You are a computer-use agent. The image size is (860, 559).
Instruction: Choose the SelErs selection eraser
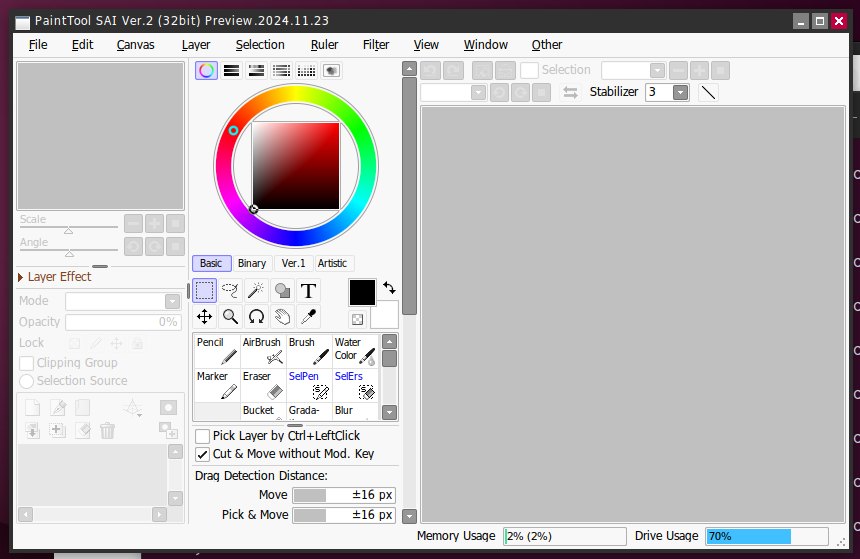355,385
